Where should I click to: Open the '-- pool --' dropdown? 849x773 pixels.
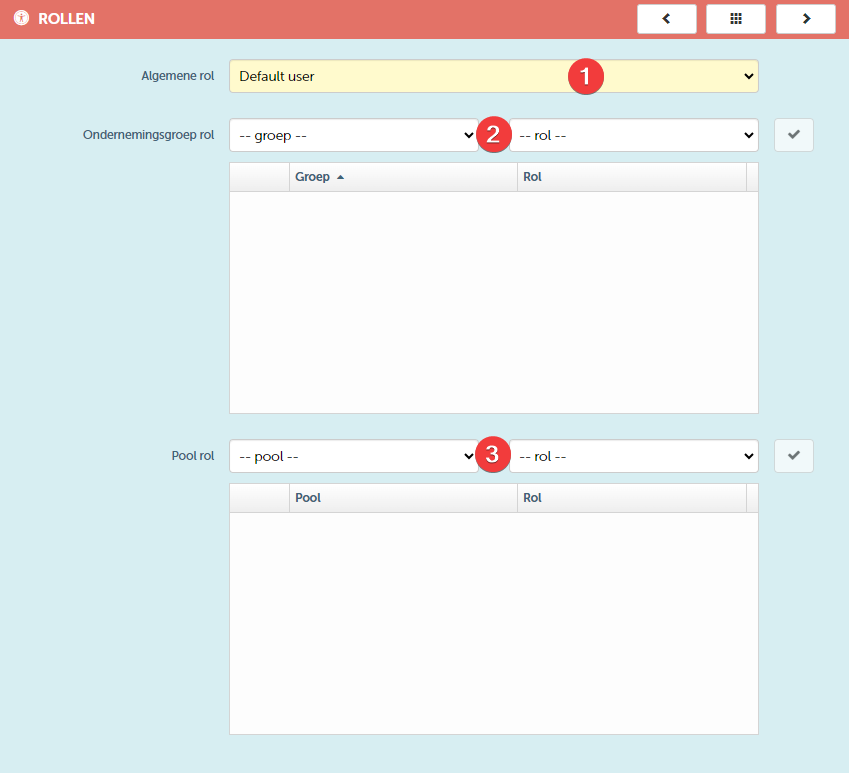pos(354,456)
